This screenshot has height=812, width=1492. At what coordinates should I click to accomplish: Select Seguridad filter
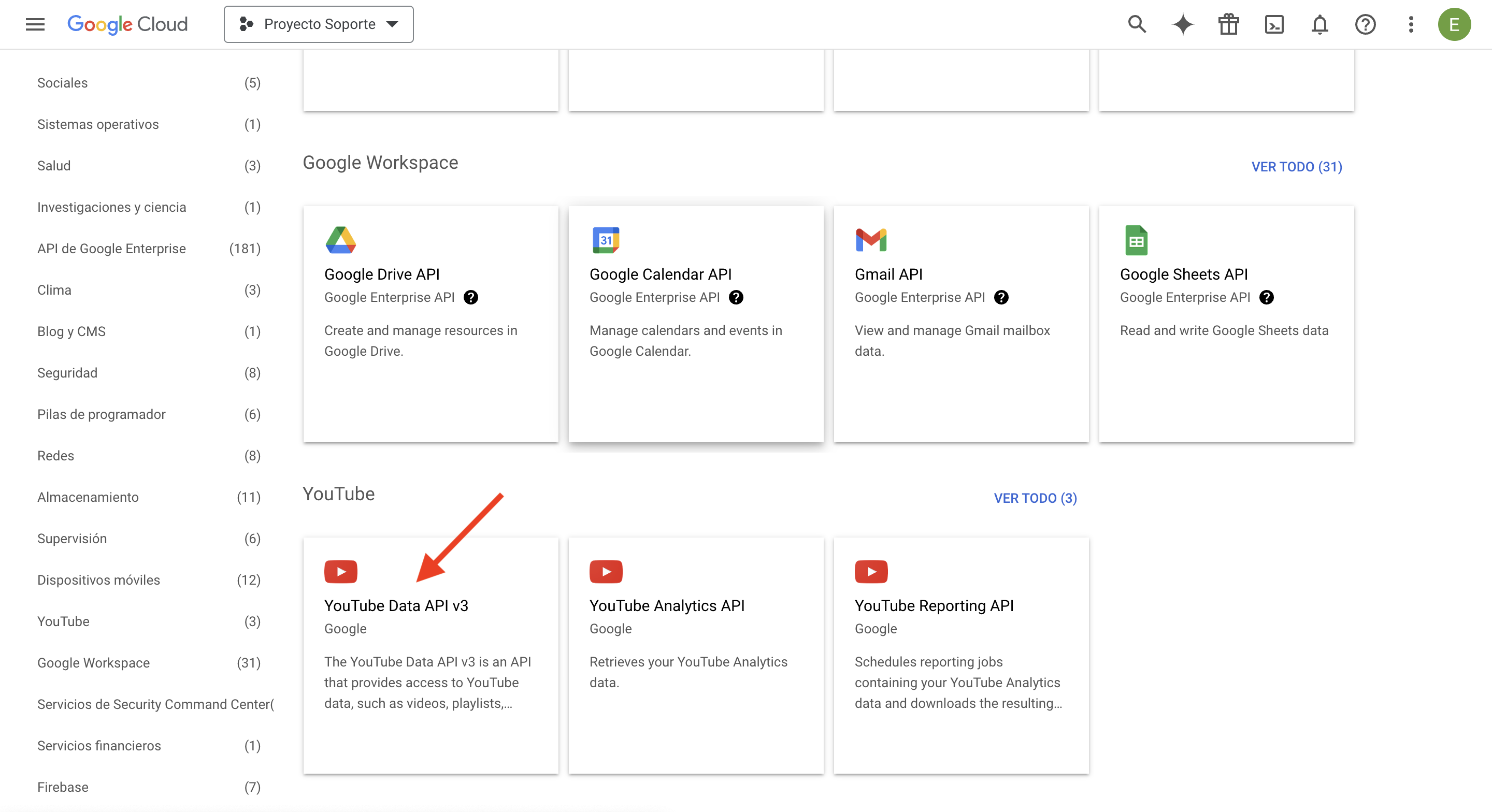click(149, 373)
